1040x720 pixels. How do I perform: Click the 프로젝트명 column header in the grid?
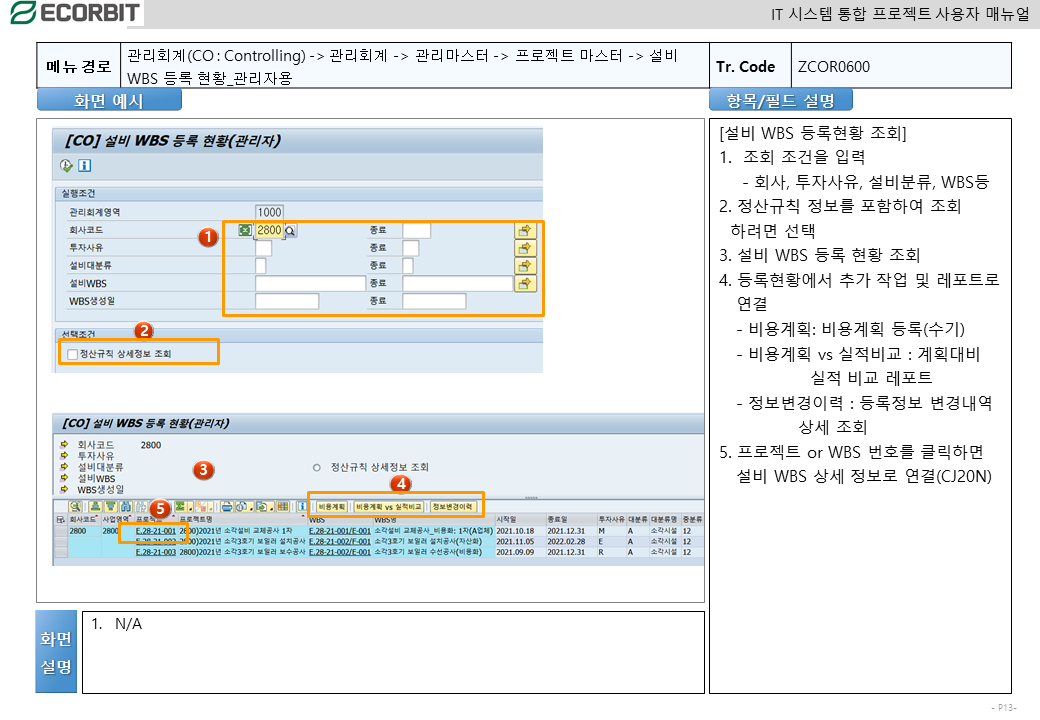click(243, 520)
